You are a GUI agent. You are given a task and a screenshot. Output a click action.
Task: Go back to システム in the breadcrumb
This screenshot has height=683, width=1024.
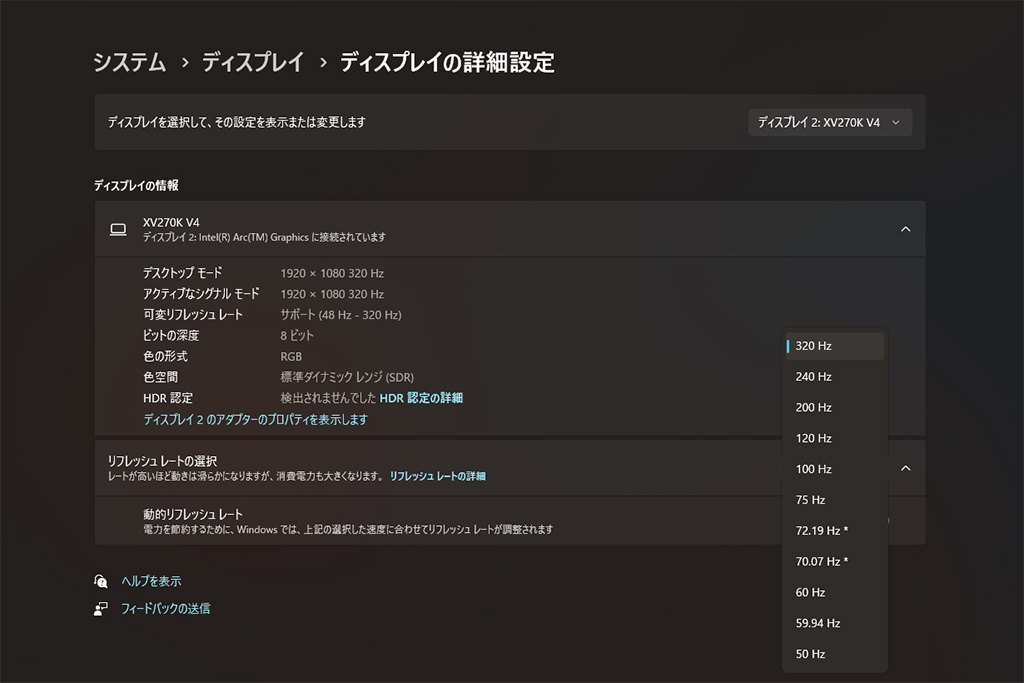(x=130, y=63)
